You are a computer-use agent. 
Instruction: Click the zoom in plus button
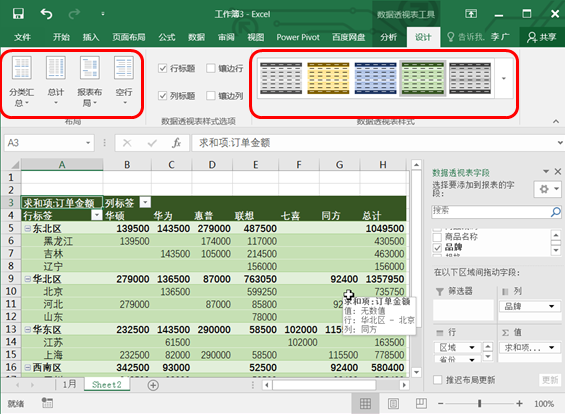coord(519,404)
